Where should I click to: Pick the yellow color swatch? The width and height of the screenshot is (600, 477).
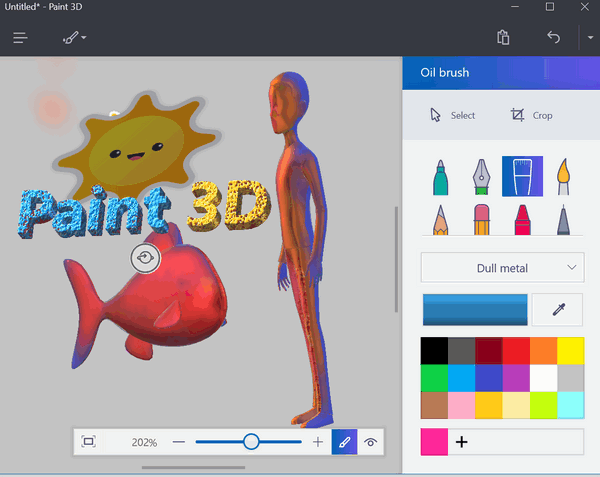click(x=571, y=351)
